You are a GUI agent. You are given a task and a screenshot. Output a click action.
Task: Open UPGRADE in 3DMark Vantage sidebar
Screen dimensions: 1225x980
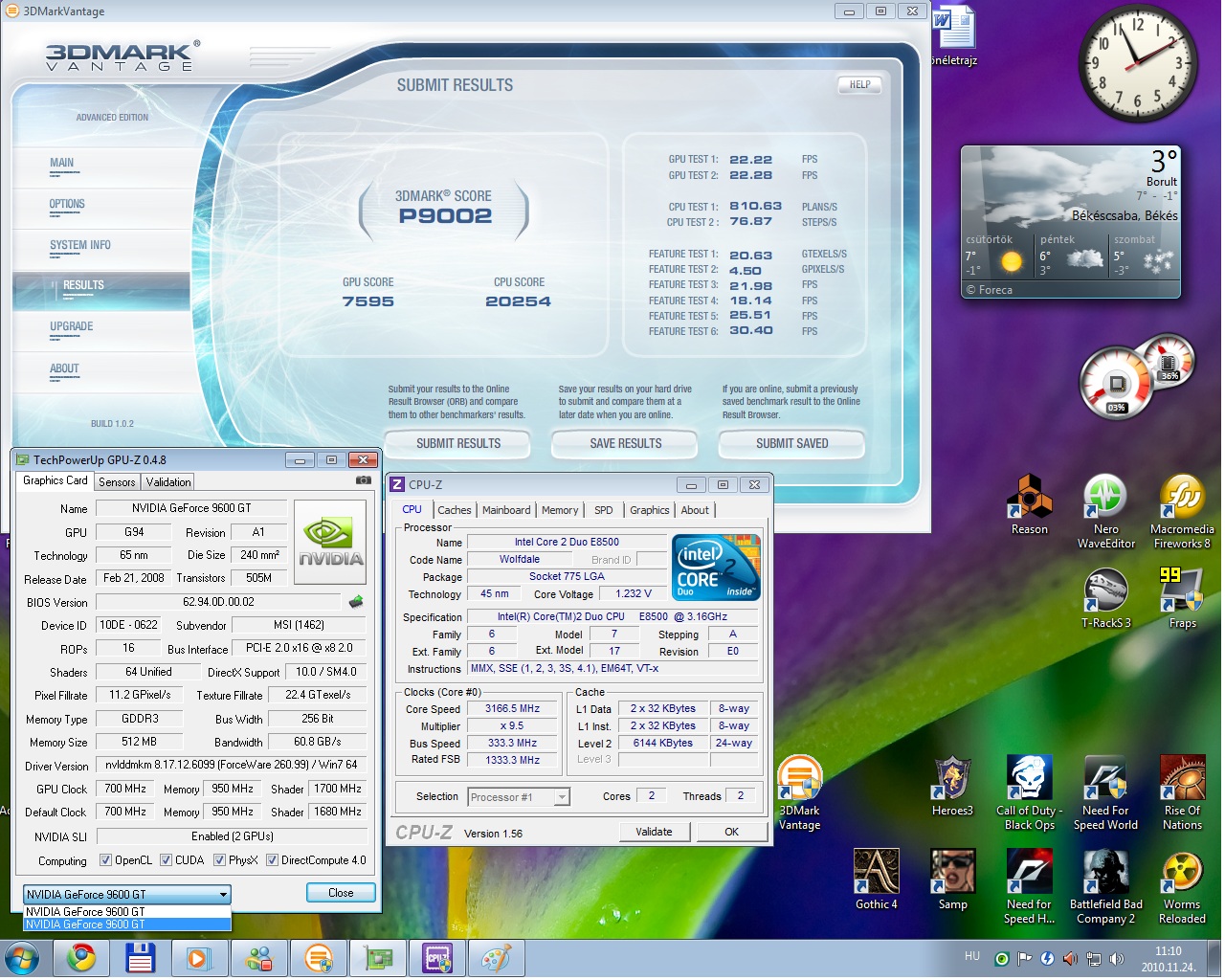click(101, 331)
